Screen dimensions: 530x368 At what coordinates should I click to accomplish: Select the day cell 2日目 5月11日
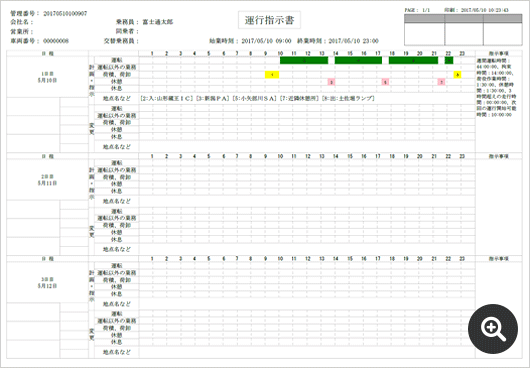tap(47, 180)
